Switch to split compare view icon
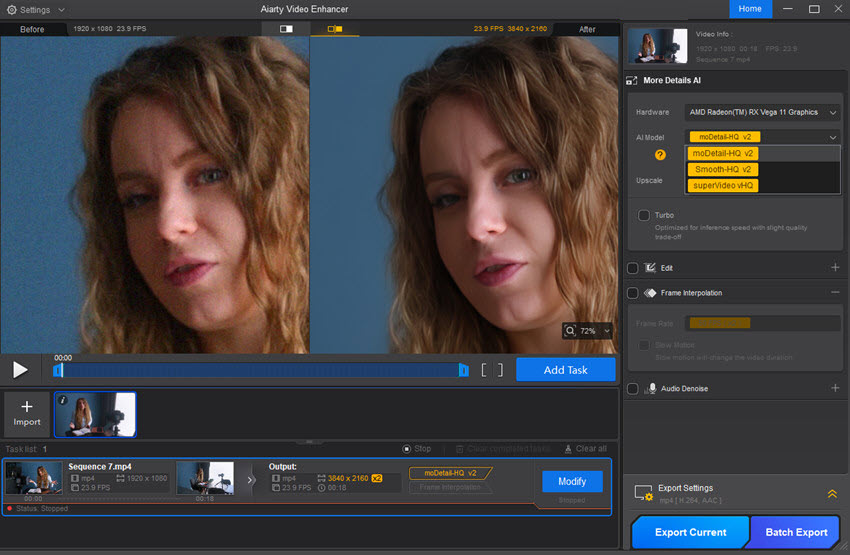The height and width of the screenshot is (555, 850). 334,29
